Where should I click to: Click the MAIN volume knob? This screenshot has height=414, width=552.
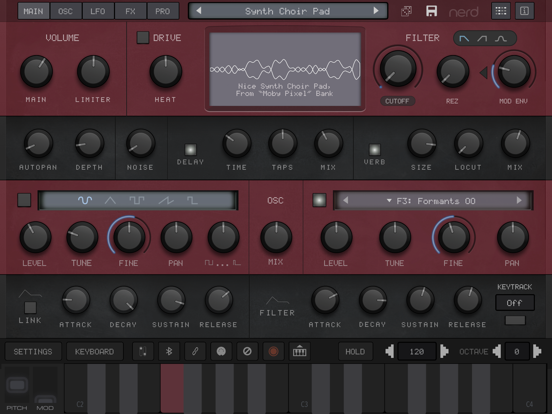pyautogui.click(x=36, y=71)
